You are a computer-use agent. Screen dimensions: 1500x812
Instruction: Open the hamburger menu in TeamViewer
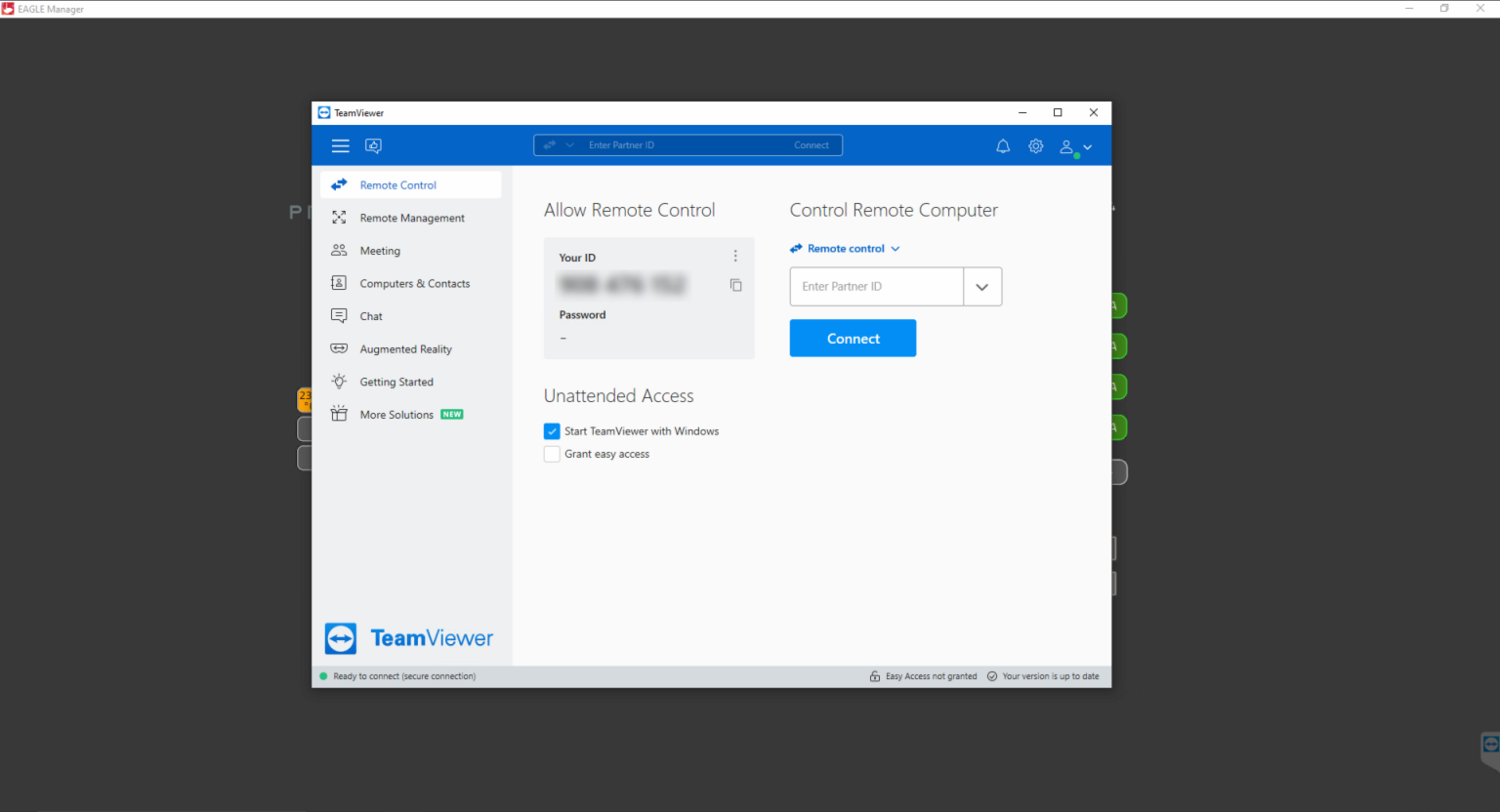tap(340, 146)
